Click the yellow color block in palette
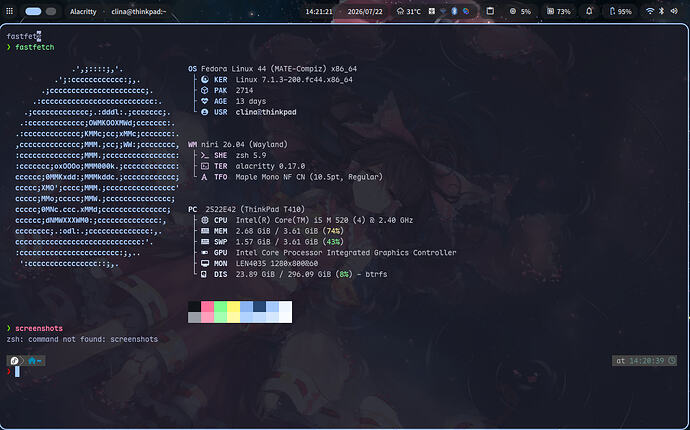The height and width of the screenshot is (430, 690). click(233, 306)
